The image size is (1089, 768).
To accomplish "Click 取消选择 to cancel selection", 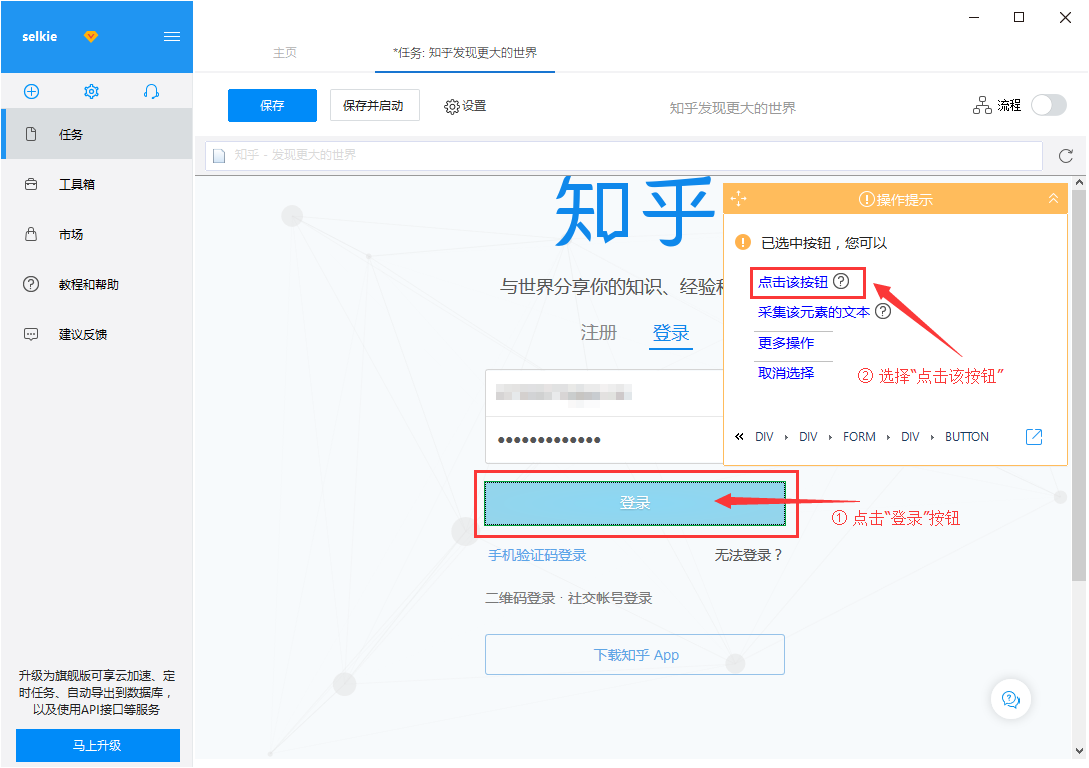I will (x=785, y=373).
